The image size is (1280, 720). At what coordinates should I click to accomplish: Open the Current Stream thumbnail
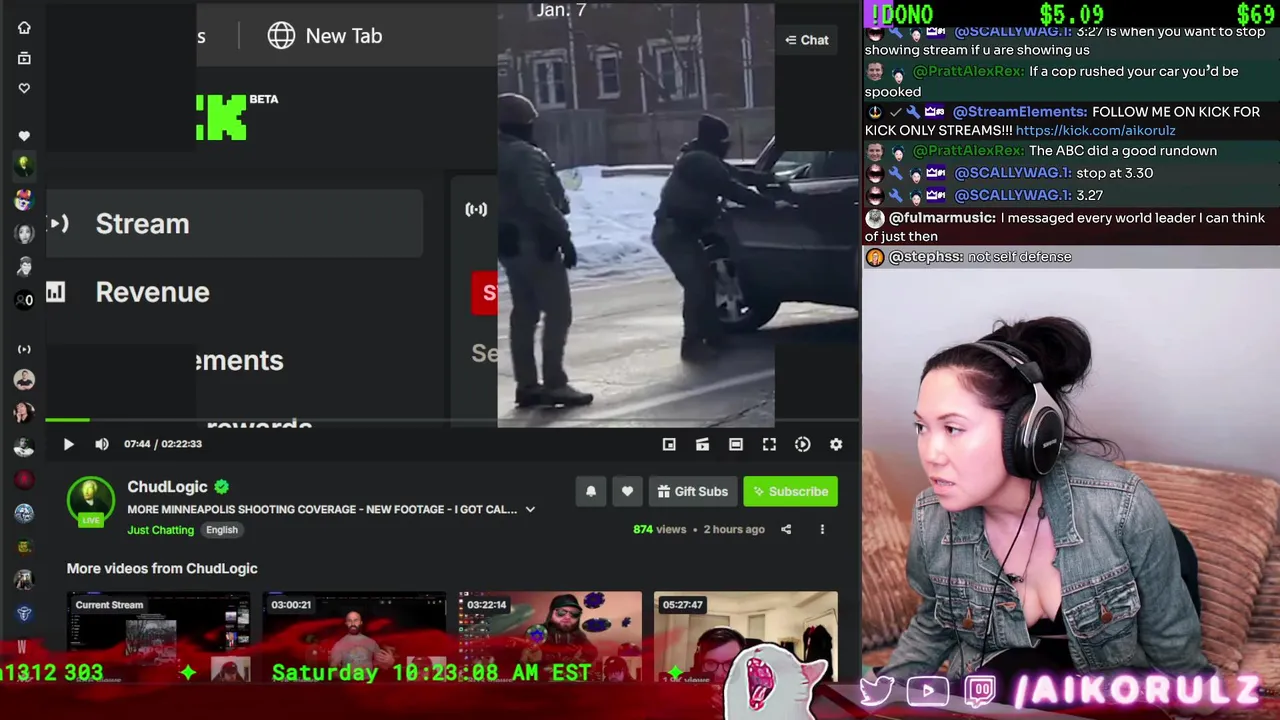(x=159, y=636)
